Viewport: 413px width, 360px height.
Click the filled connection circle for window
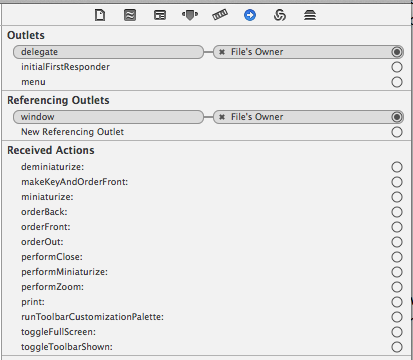click(x=397, y=117)
